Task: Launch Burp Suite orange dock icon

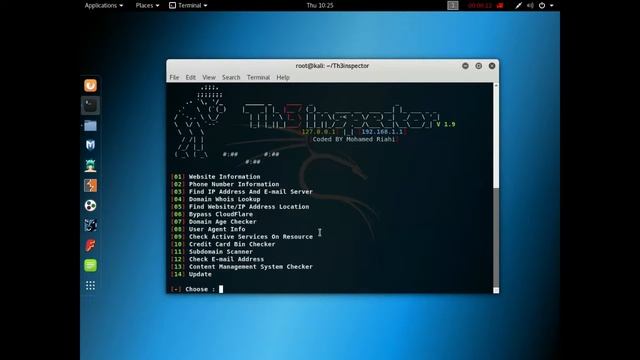Action: [90, 185]
